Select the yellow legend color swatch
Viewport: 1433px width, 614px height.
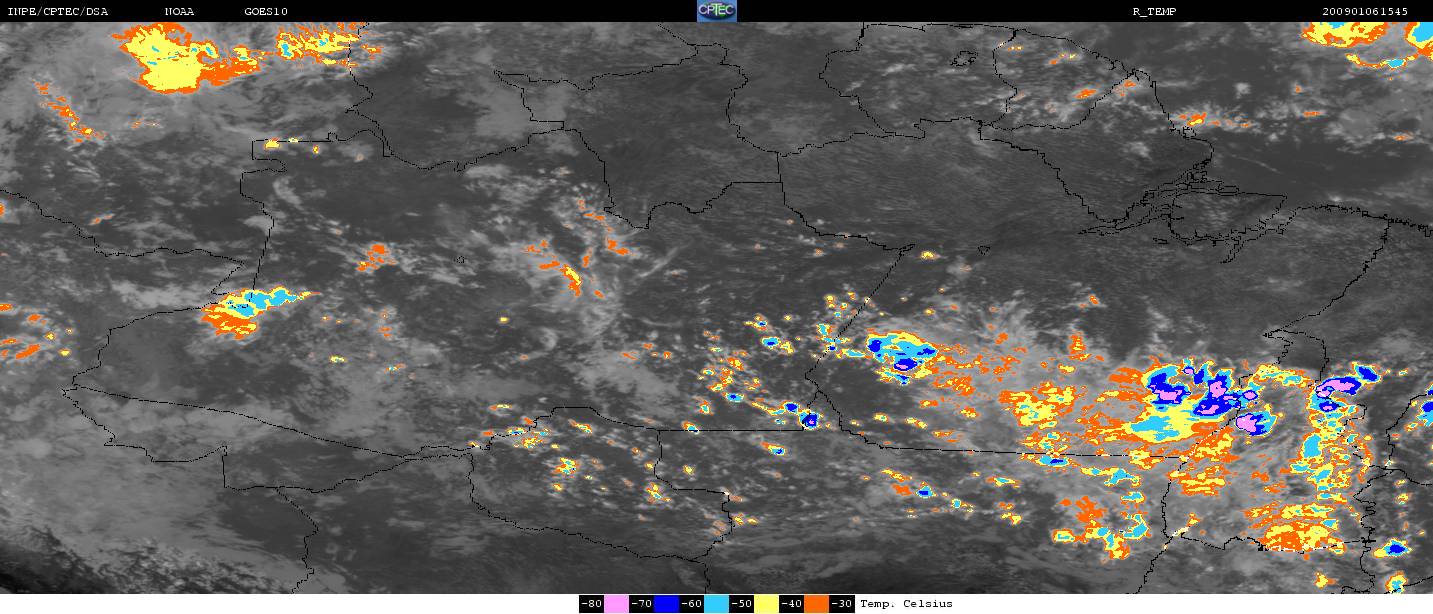766,604
